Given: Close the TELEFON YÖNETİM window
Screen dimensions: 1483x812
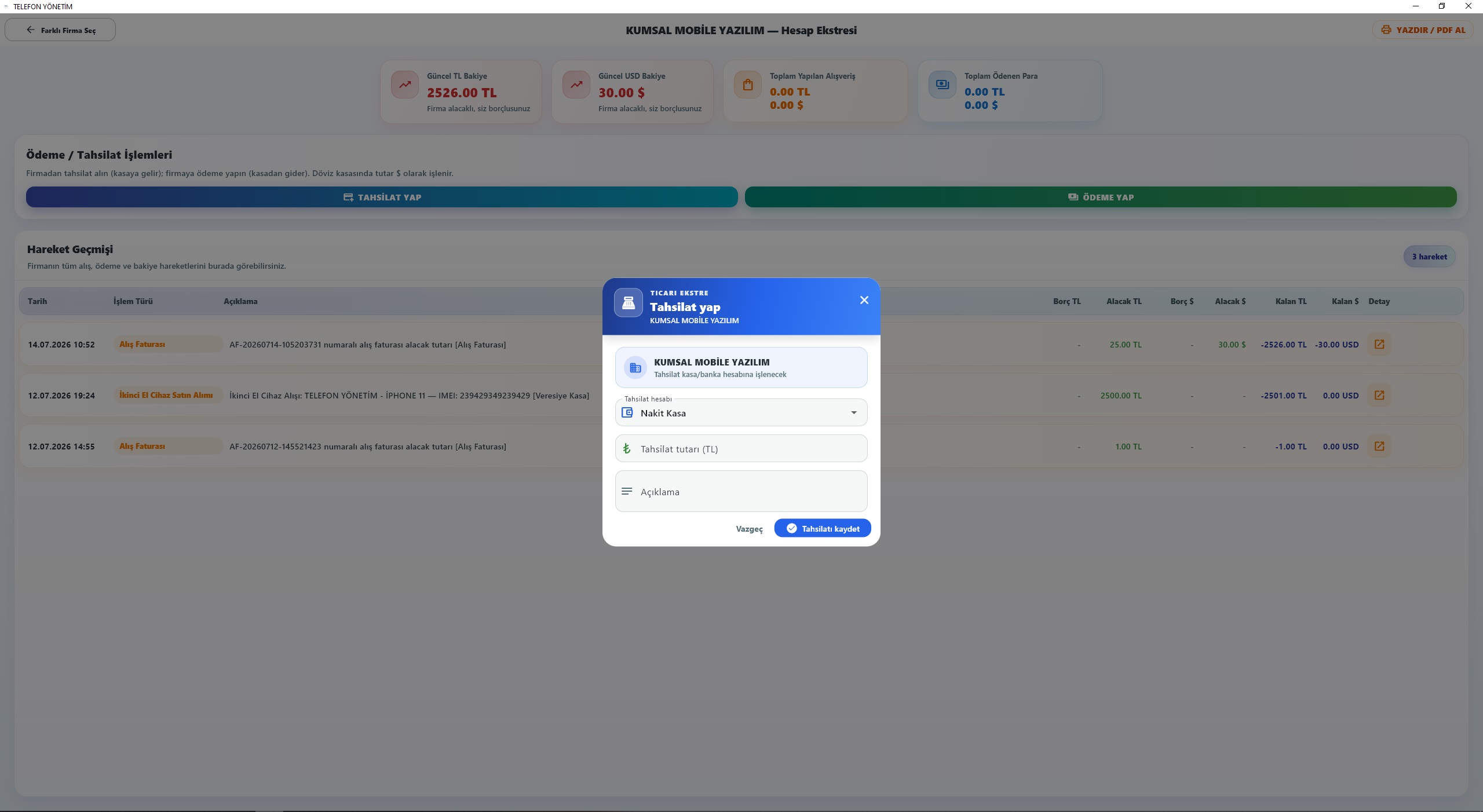Looking at the screenshot, I should [x=1469, y=6].
